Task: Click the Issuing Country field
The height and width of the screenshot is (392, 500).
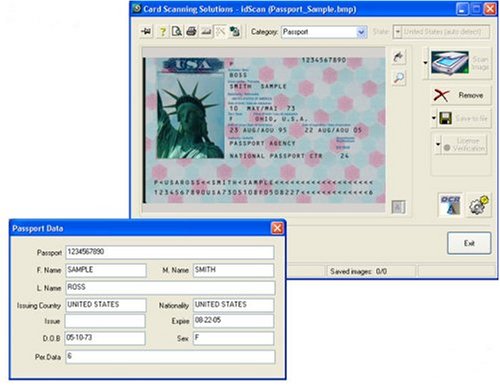Action: 106,305
